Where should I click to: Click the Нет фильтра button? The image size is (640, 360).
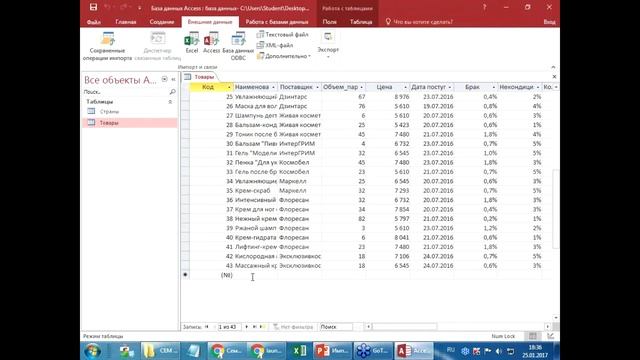tap(293, 327)
